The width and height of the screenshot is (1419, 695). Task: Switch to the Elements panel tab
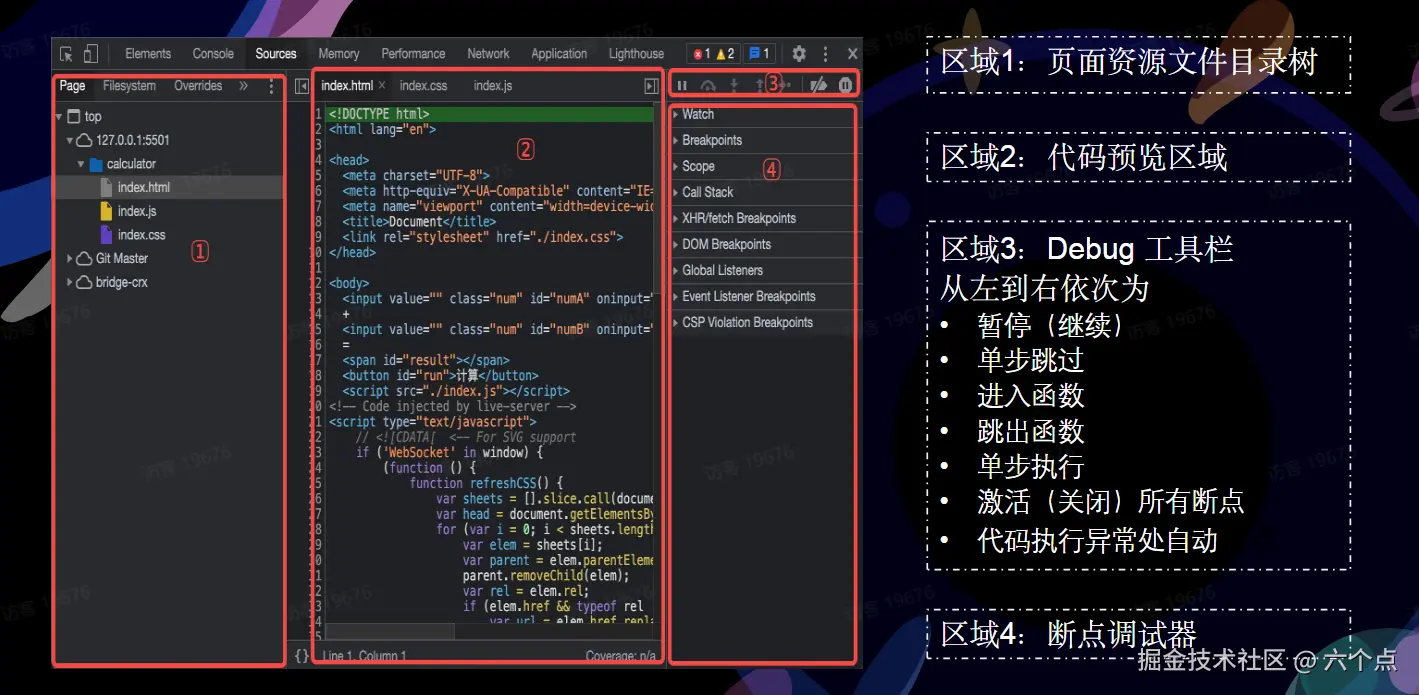148,54
